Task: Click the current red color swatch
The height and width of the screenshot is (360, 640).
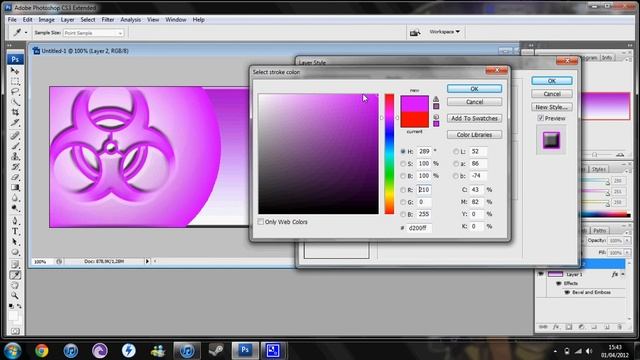Action: [x=414, y=120]
